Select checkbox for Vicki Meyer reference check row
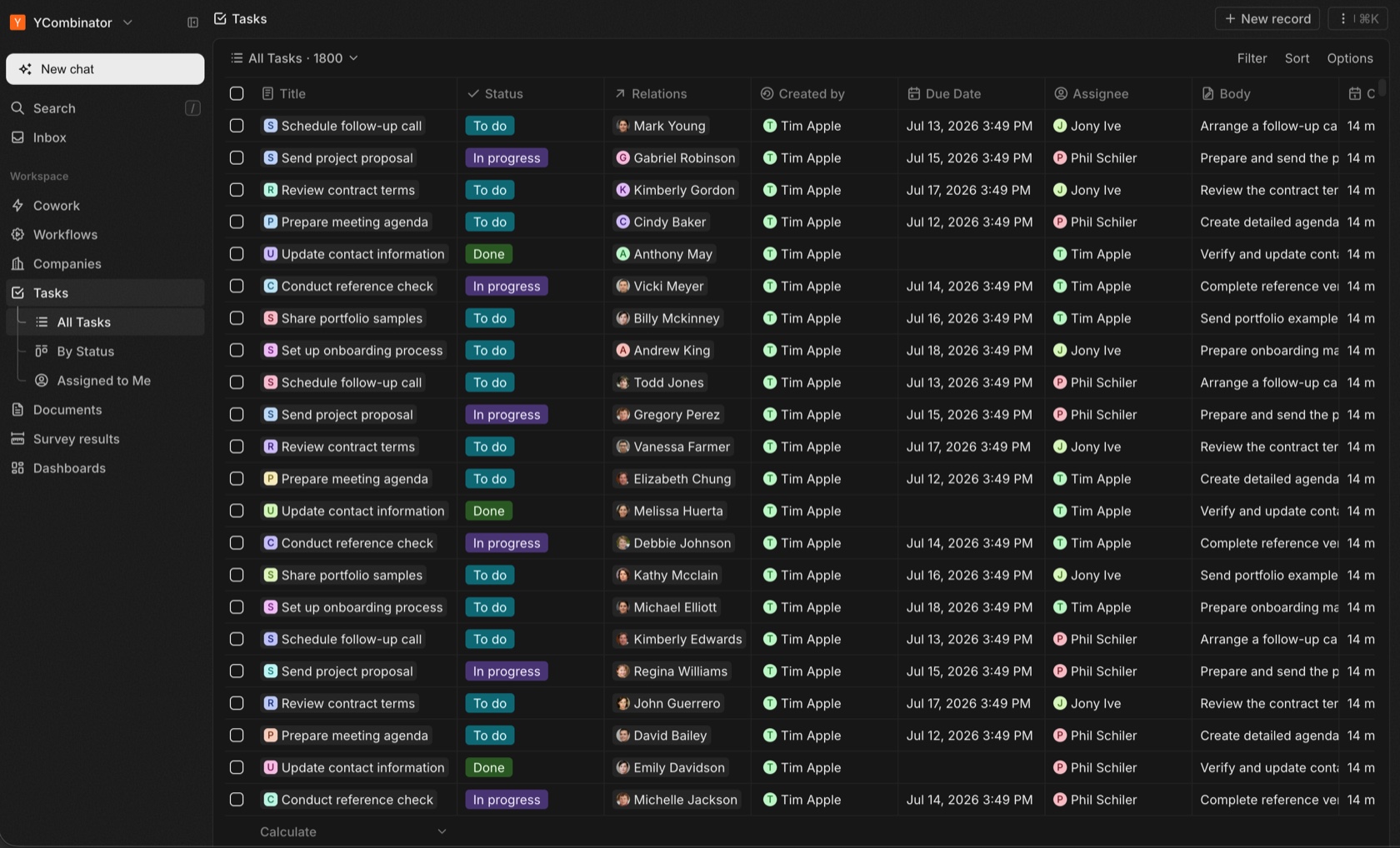Image resolution: width=1400 pixels, height=848 pixels. (x=237, y=286)
